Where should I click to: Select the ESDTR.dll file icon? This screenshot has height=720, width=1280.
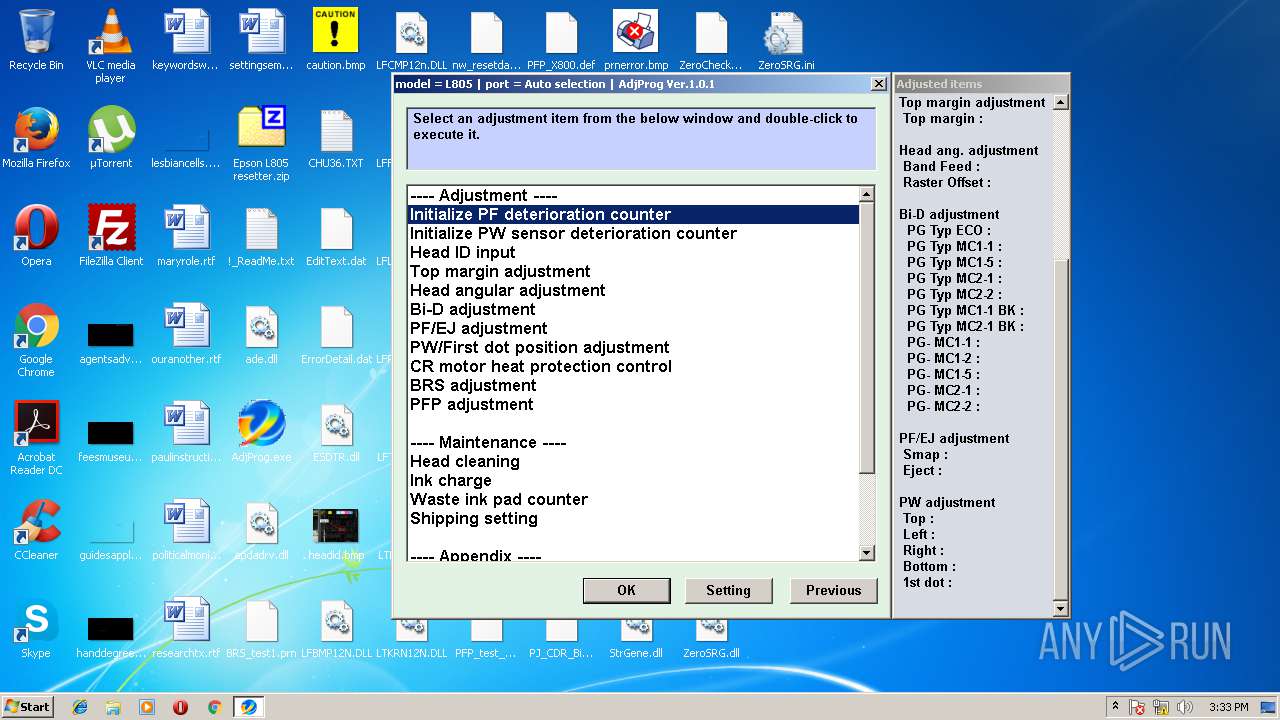click(336, 432)
